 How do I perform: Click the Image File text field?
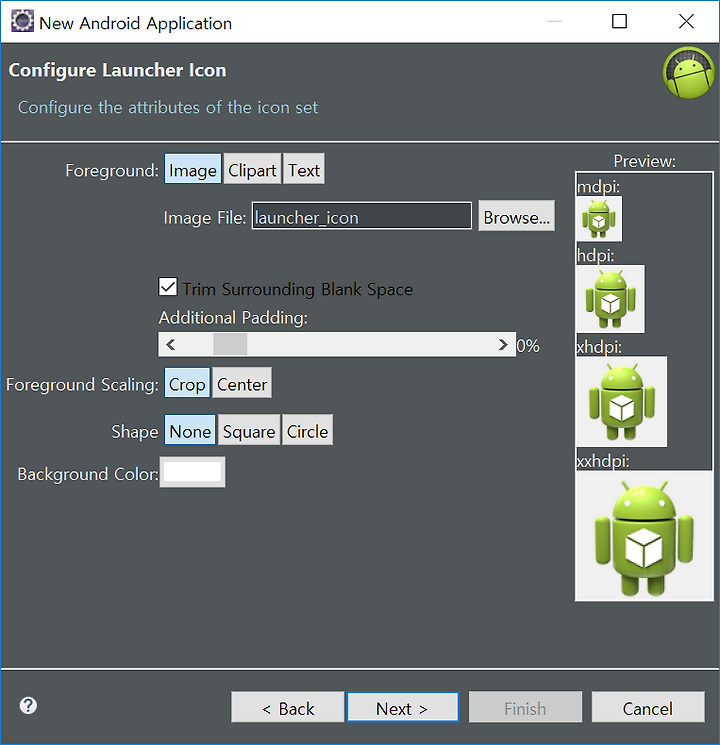pos(362,216)
